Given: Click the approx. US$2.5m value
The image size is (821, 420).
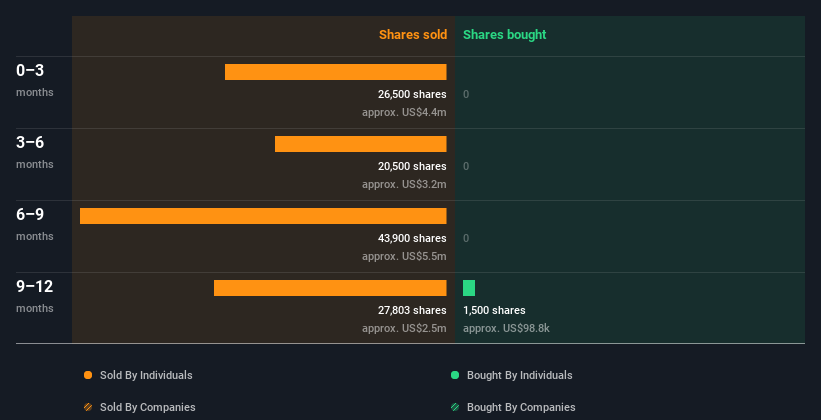Looking at the screenshot, I should coord(404,328).
